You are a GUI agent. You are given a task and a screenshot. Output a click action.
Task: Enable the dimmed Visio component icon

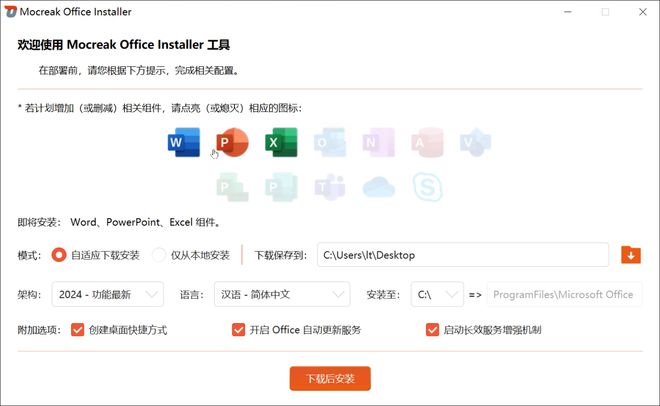[x=476, y=142]
